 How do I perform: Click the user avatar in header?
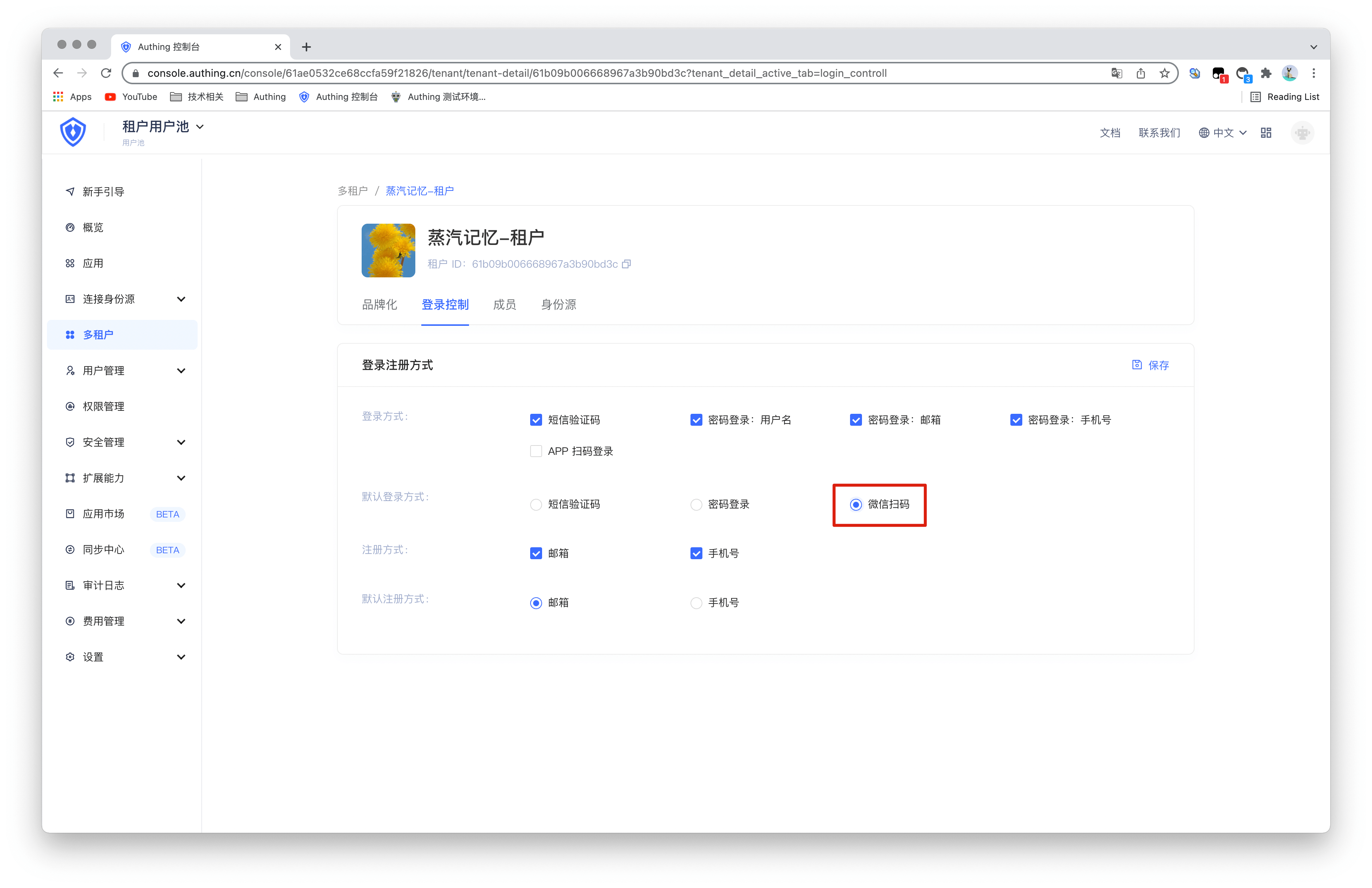[1302, 133]
